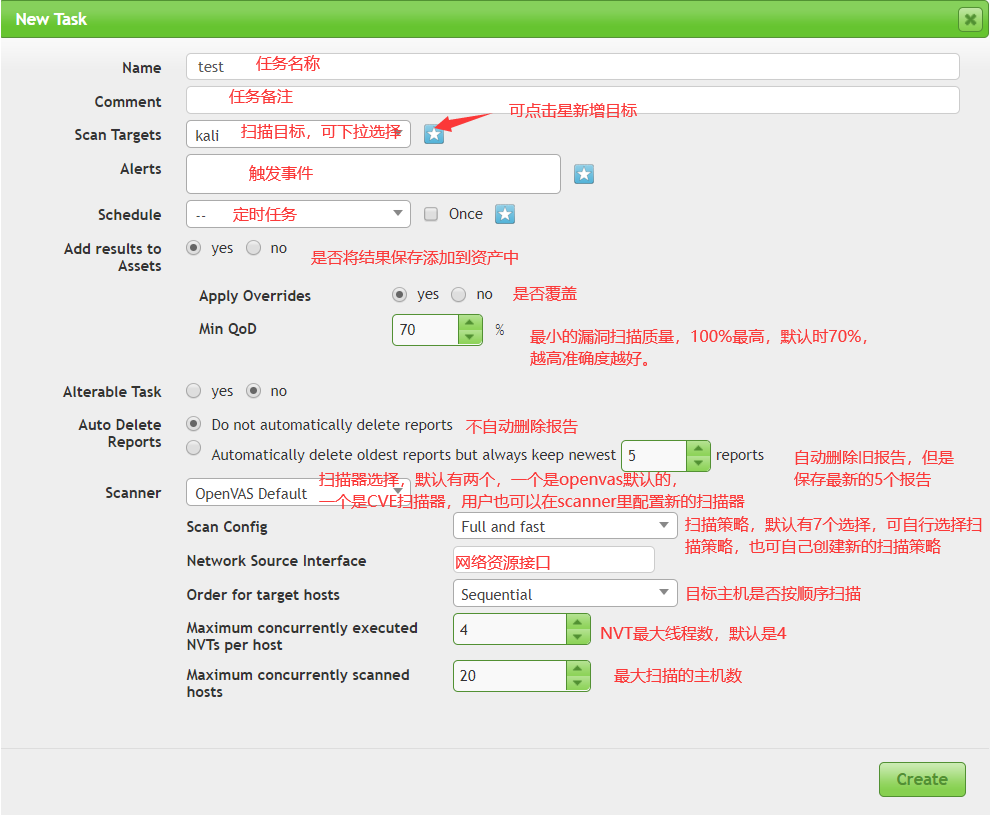Enable the Once schedule checkbox
The image size is (990, 818).
[x=431, y=214]
